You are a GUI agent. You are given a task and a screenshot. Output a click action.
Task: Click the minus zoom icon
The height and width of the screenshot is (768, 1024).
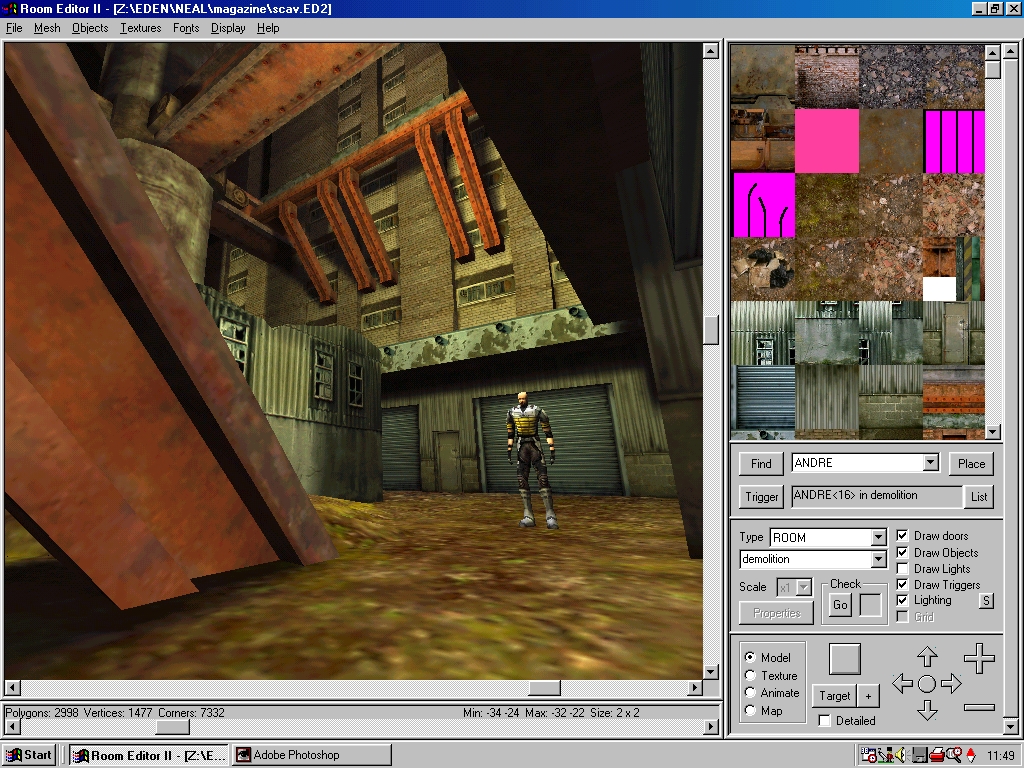click(x=979, y=707)
